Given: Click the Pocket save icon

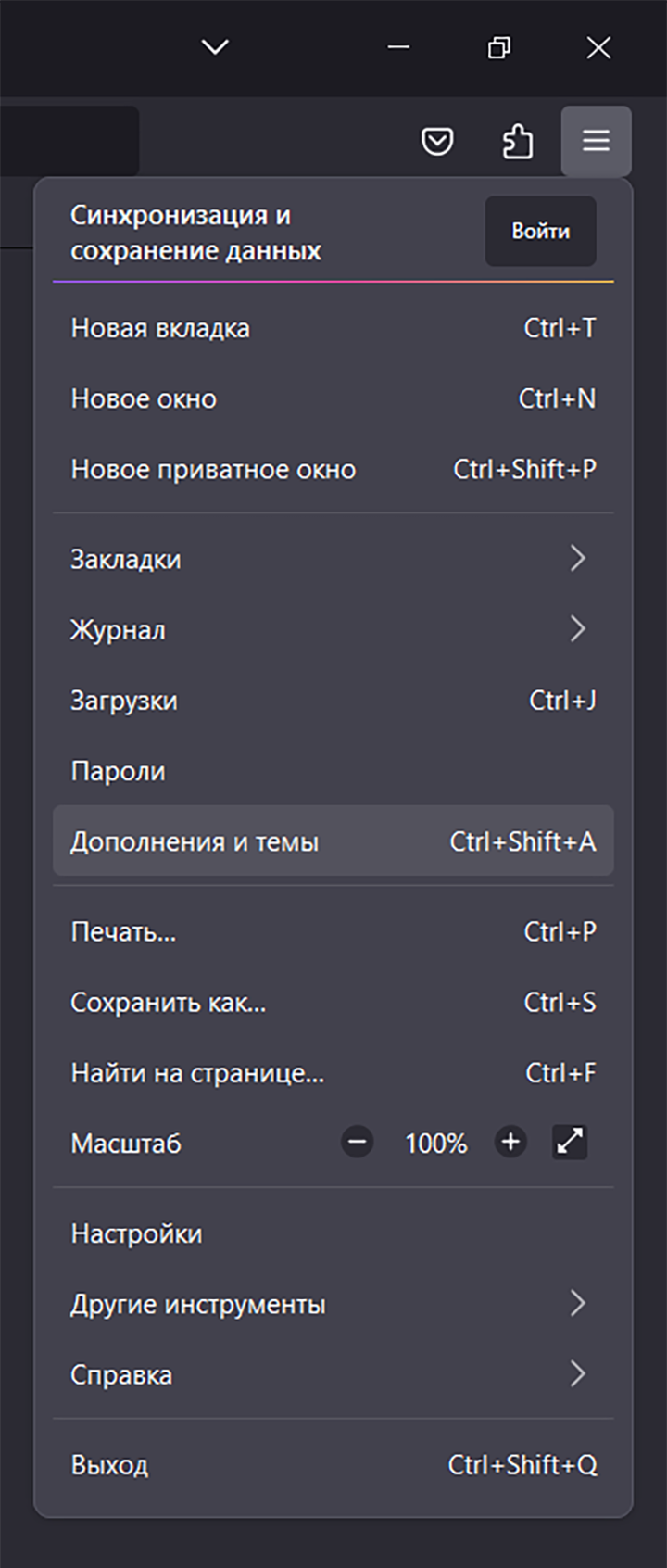Looking at the screenshot, I should click(x=437, y=142).
